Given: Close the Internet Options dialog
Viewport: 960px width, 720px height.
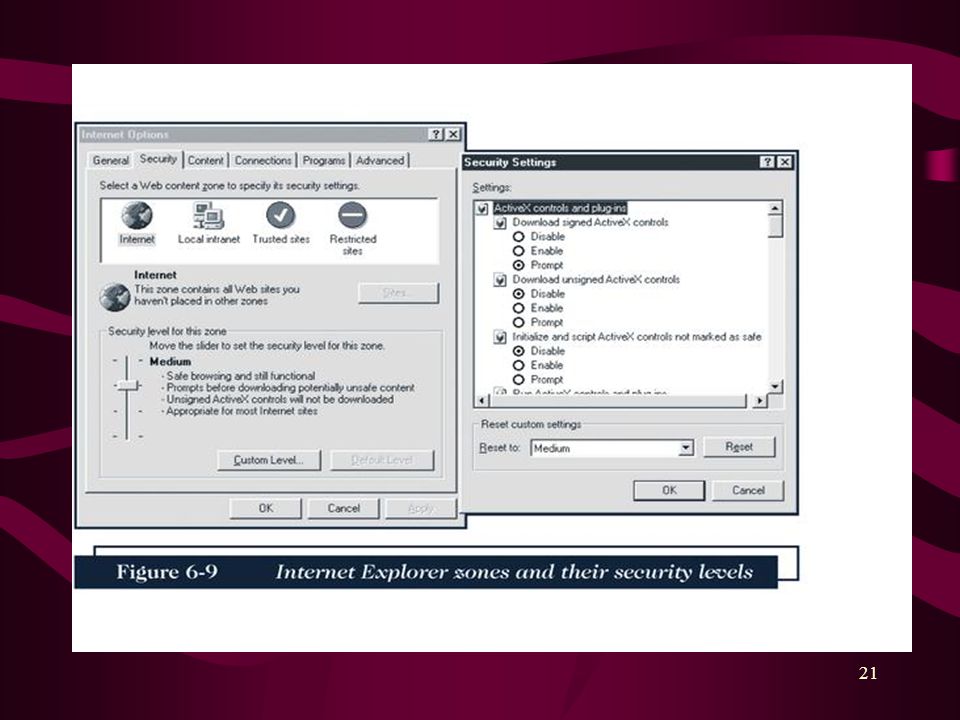Looking at the screenshot, I should (x=452, y=134).
